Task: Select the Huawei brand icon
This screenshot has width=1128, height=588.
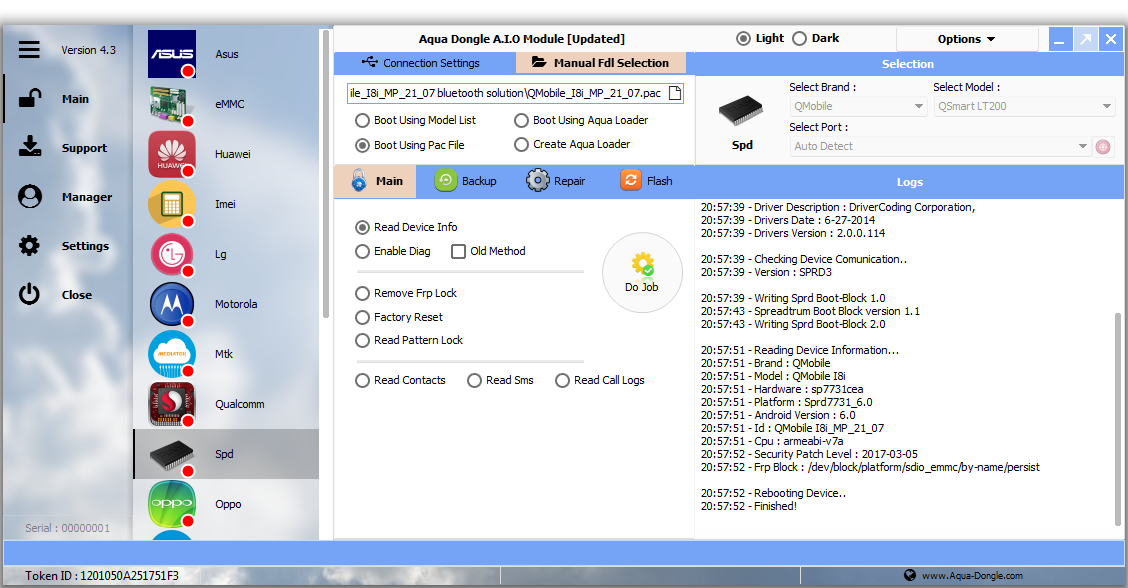Action: coord(172,154)
